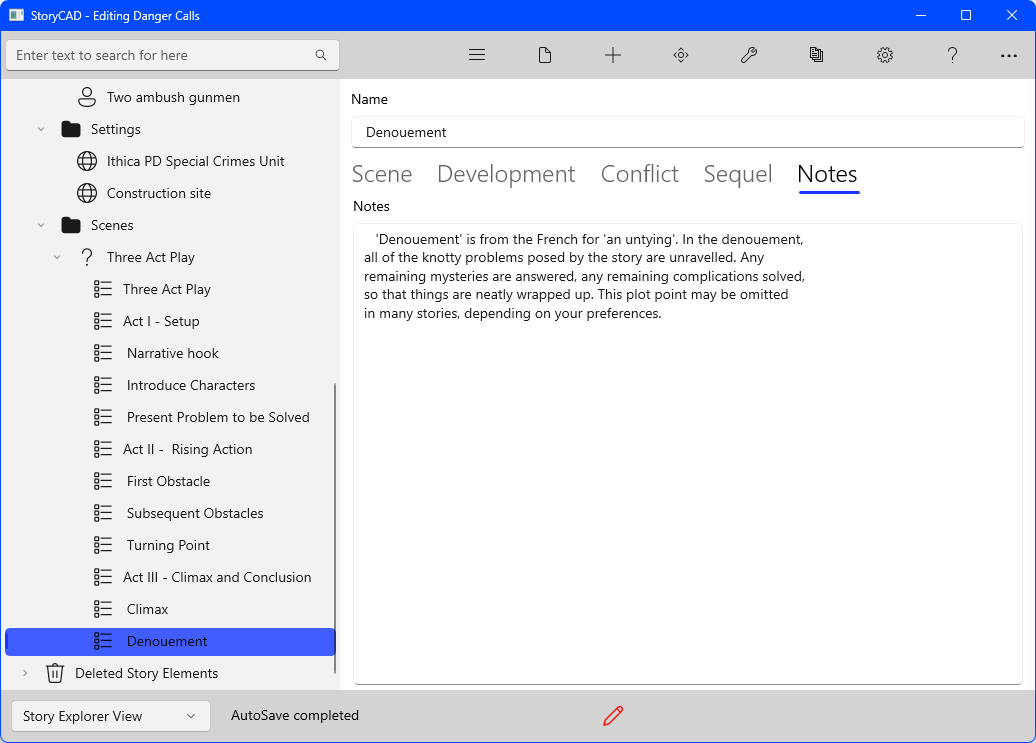Expand Deleted Story Elements

pyautogui.click(x=25, y=673)
